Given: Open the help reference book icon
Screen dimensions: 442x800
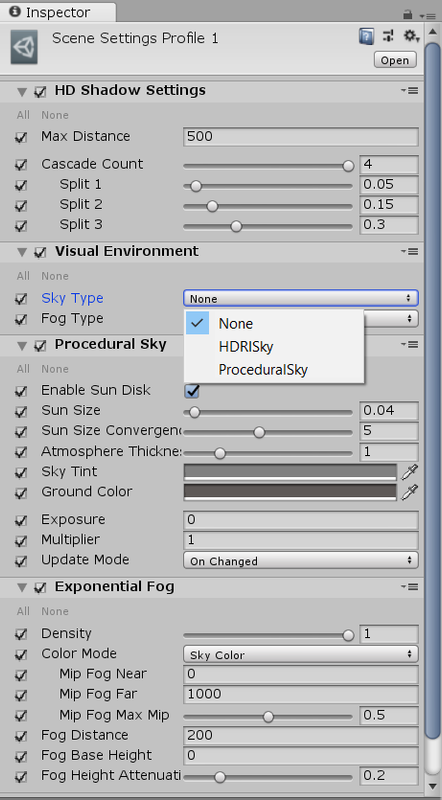Looking at the screenshot, I should coord(366,36).
